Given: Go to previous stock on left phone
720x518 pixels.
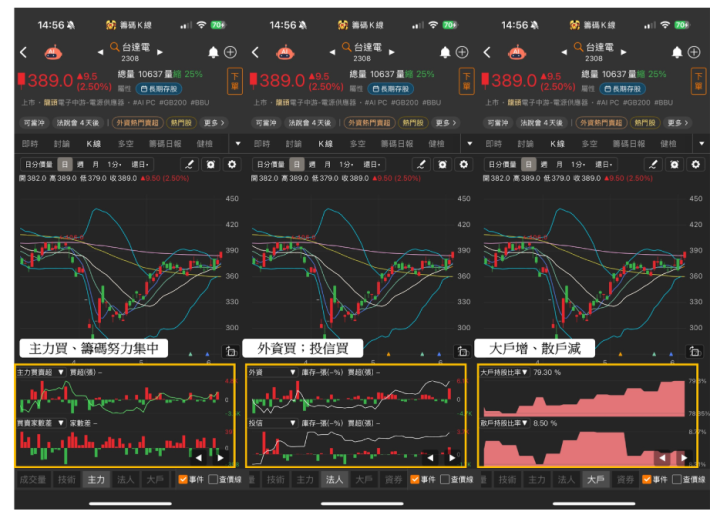Looking at the screenshot, I should coord(100,52).
